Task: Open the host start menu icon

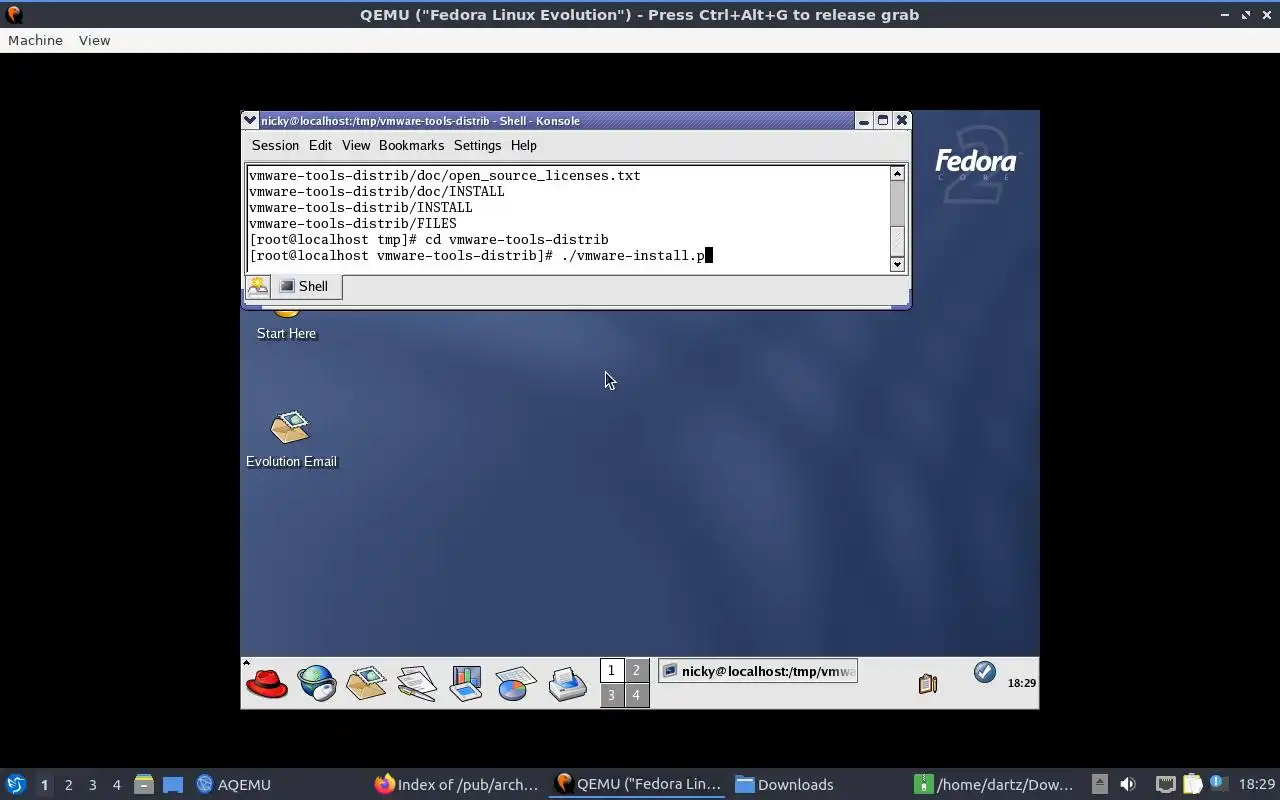Action: pyautogui.click(x=15, y=784)
